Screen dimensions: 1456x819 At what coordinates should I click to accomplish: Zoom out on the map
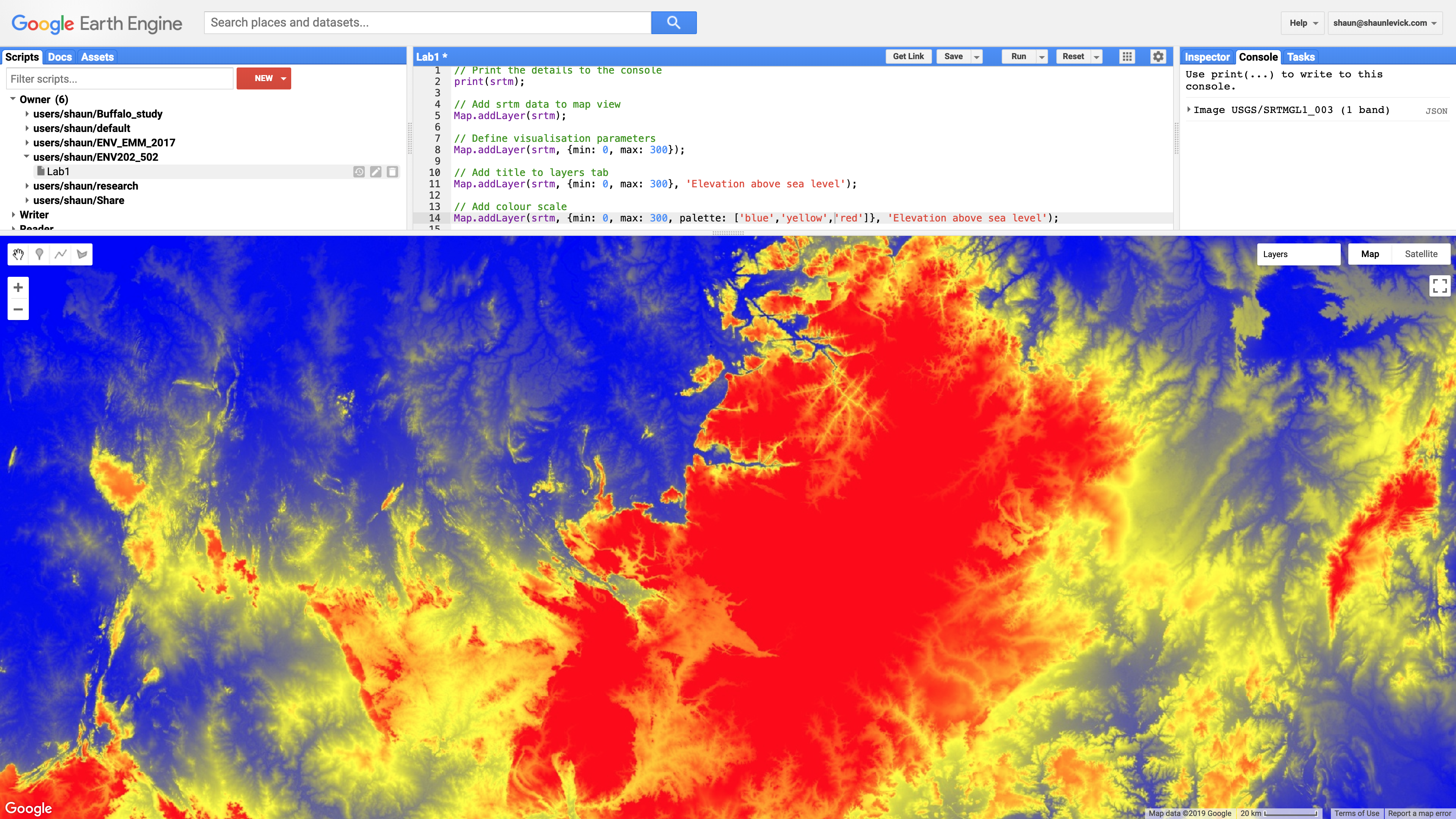[x=18, y=309]
